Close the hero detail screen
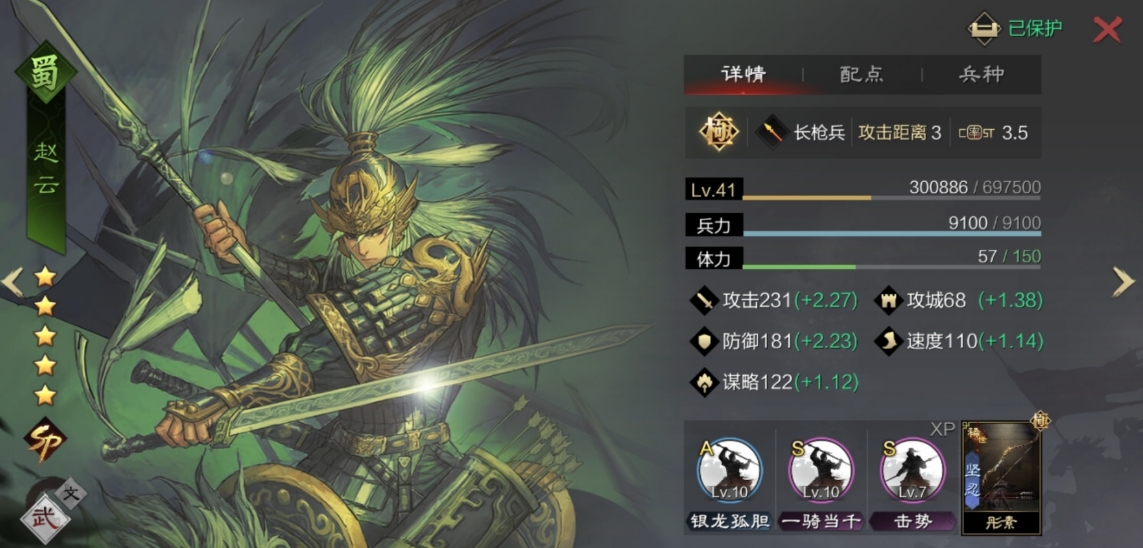 click(x=1107, y=29)
